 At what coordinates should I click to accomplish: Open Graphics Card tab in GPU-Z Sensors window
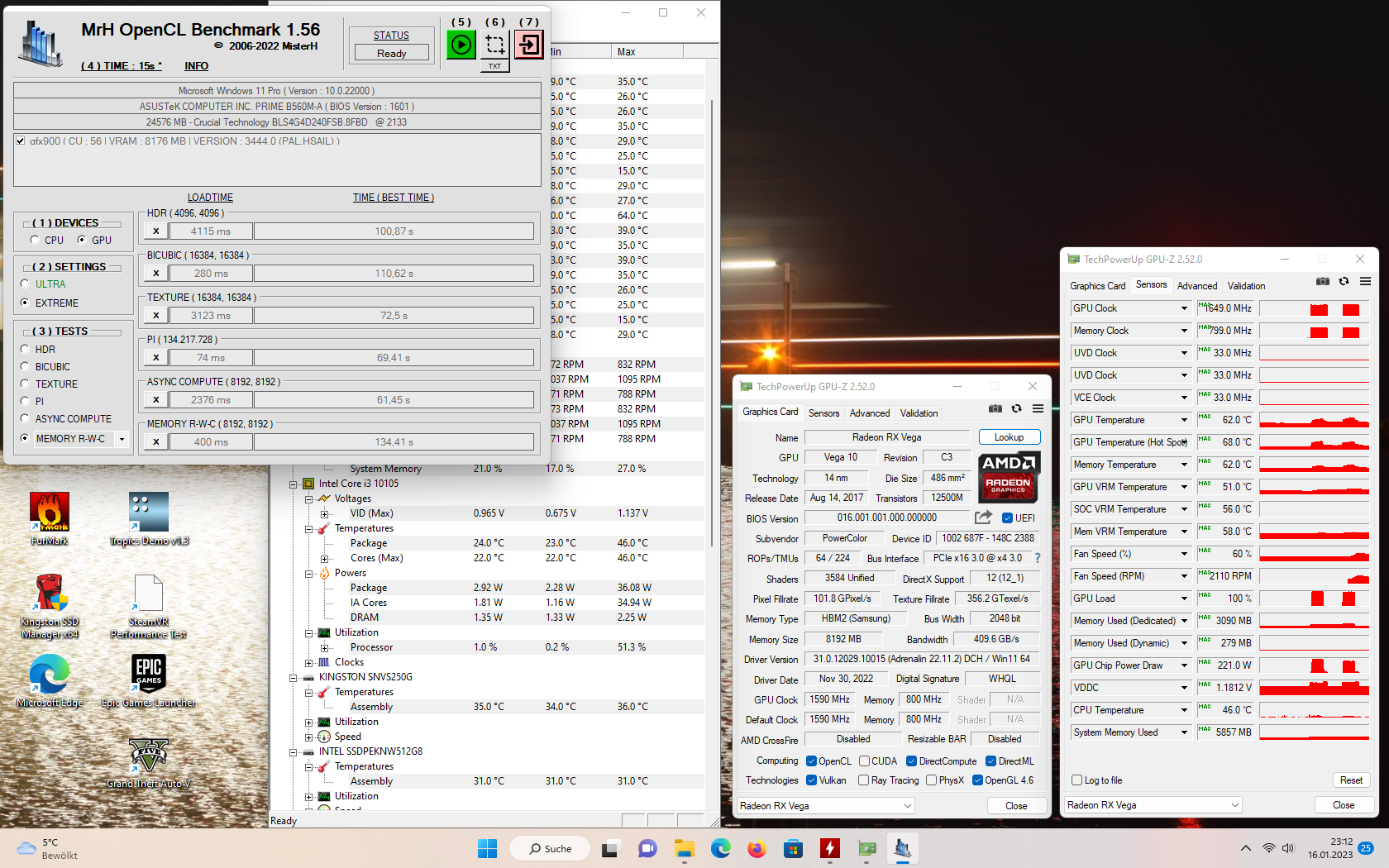[1097, 286]
